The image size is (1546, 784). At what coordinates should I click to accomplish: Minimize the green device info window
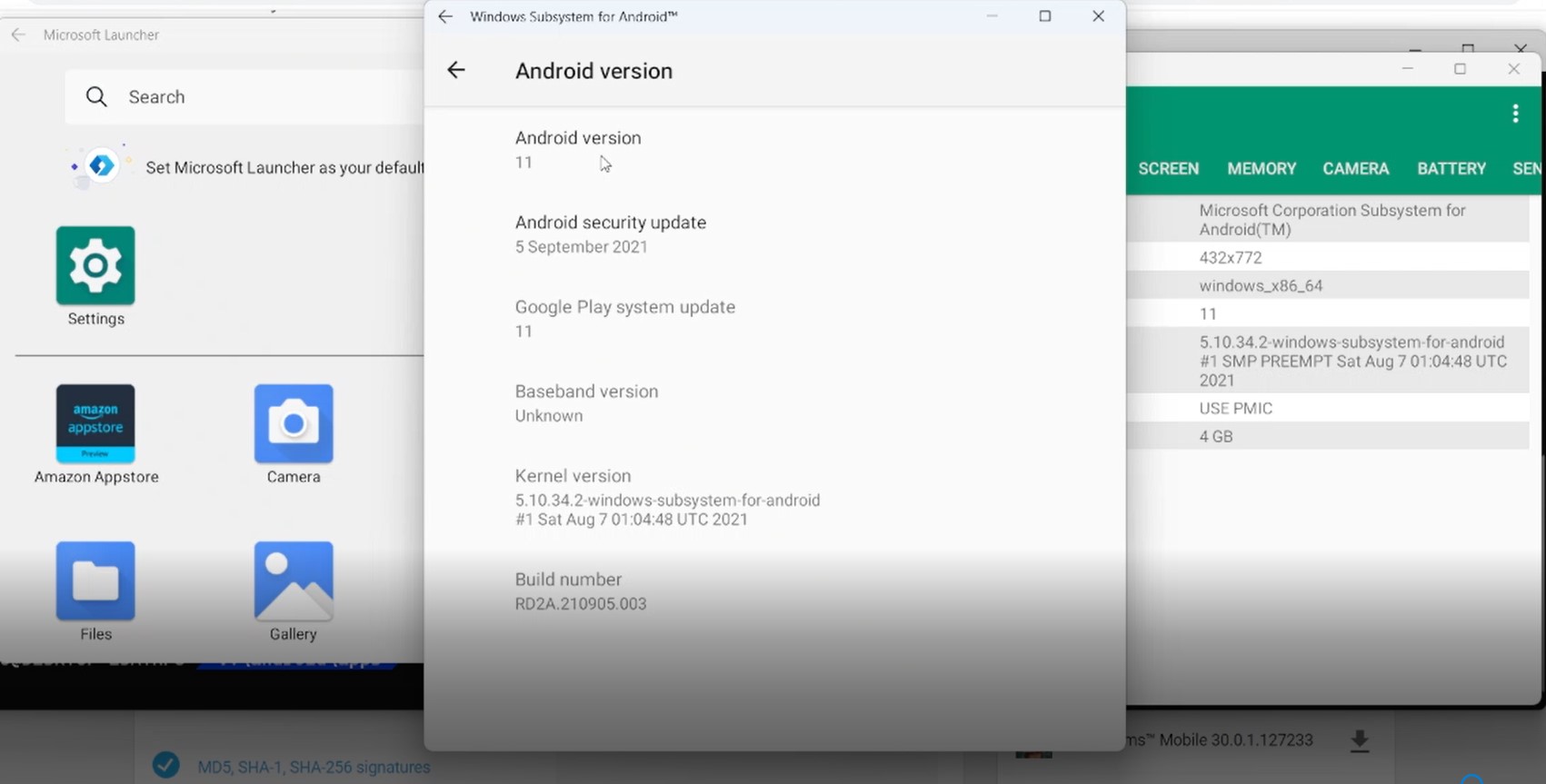(1408, 69)
